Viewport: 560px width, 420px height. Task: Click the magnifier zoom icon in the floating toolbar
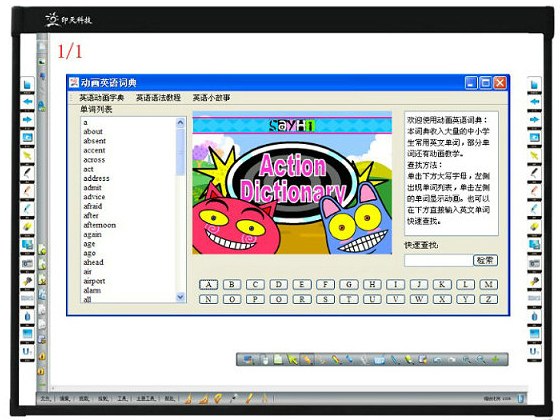click(480, 359)
